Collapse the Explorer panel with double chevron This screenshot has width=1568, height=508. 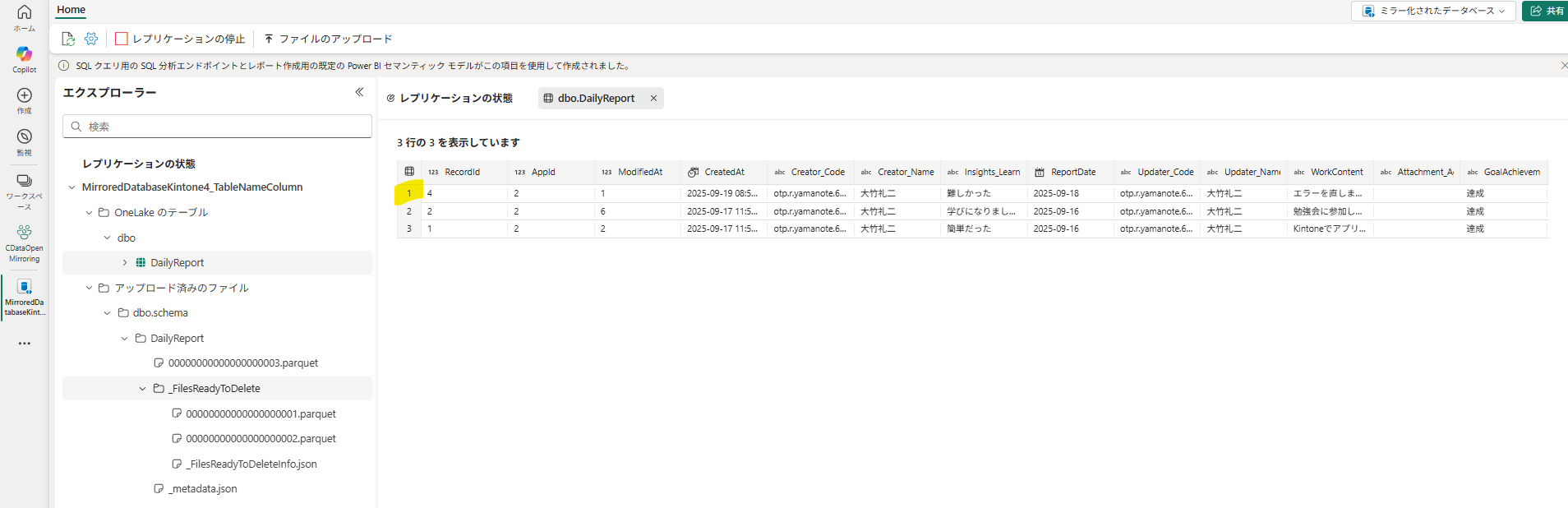[359, 92]
